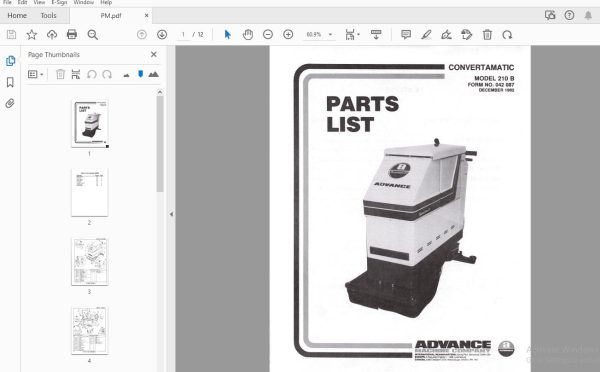Viewport: 600px width, 372px height.
Task: Click the insert/split pages thumbnails icon
Action: [x=76, y=74]
